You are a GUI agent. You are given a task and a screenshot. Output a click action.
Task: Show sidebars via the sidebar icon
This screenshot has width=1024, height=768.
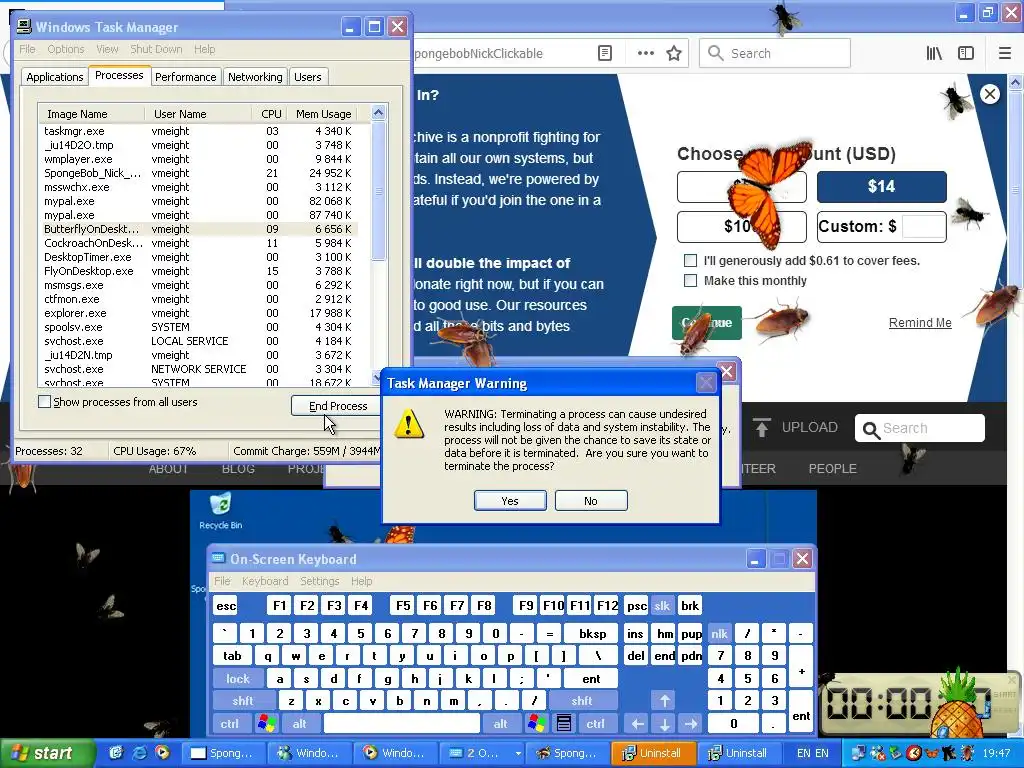[x=966, y=54]
